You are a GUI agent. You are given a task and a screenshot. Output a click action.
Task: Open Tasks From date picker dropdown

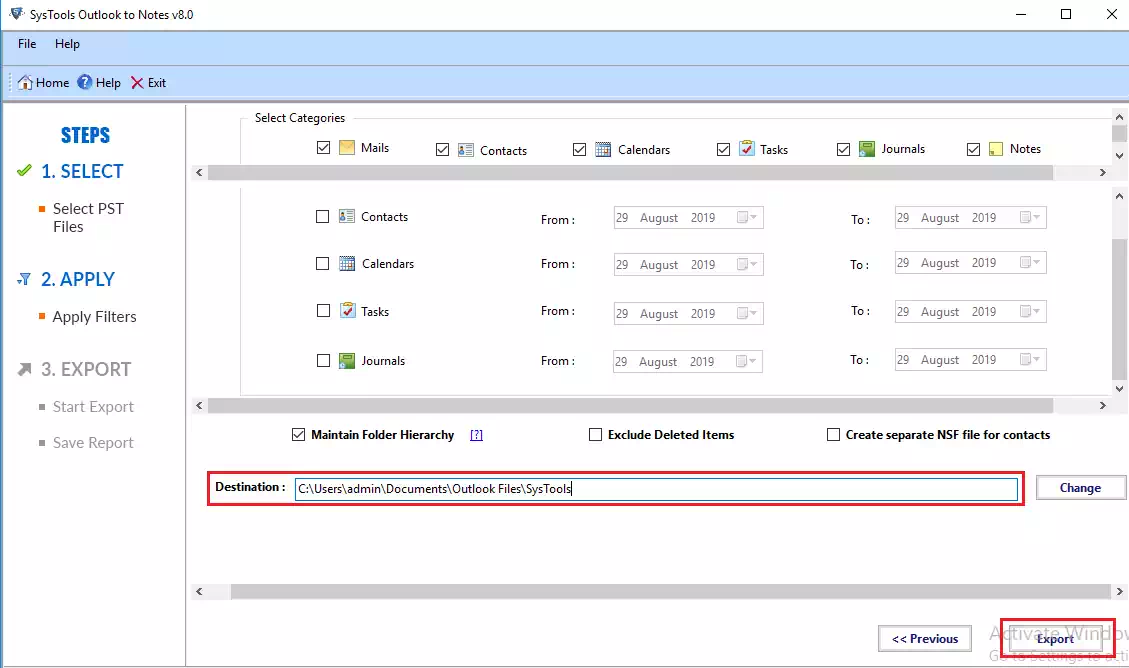747,313
